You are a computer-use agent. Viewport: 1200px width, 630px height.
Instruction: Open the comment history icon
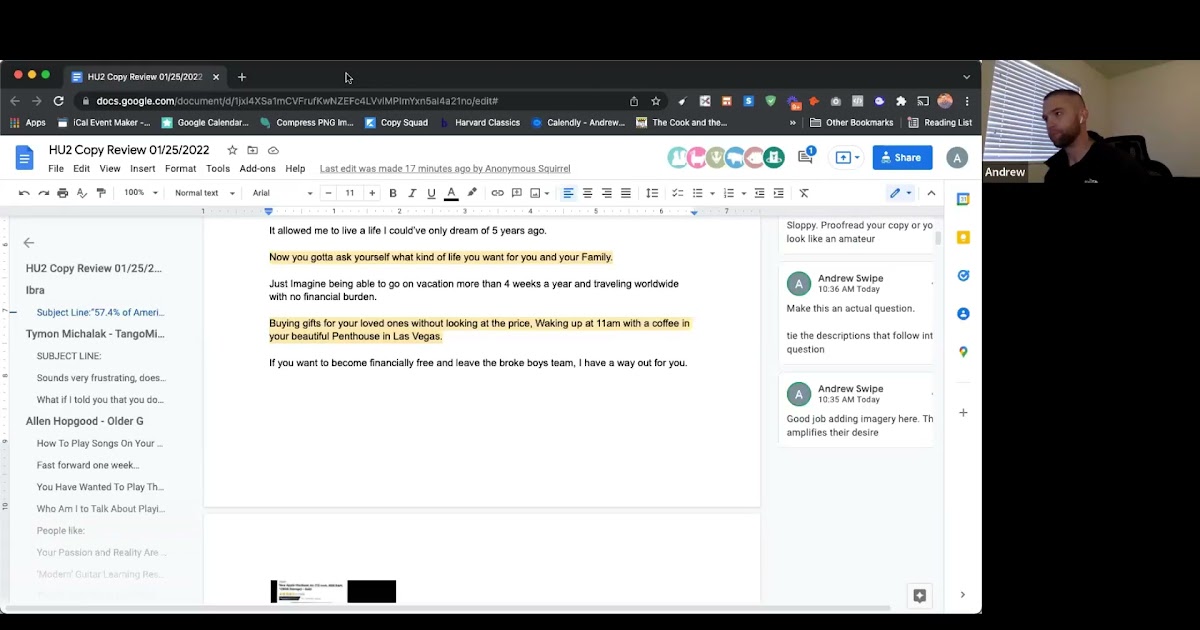coord(806,157)
